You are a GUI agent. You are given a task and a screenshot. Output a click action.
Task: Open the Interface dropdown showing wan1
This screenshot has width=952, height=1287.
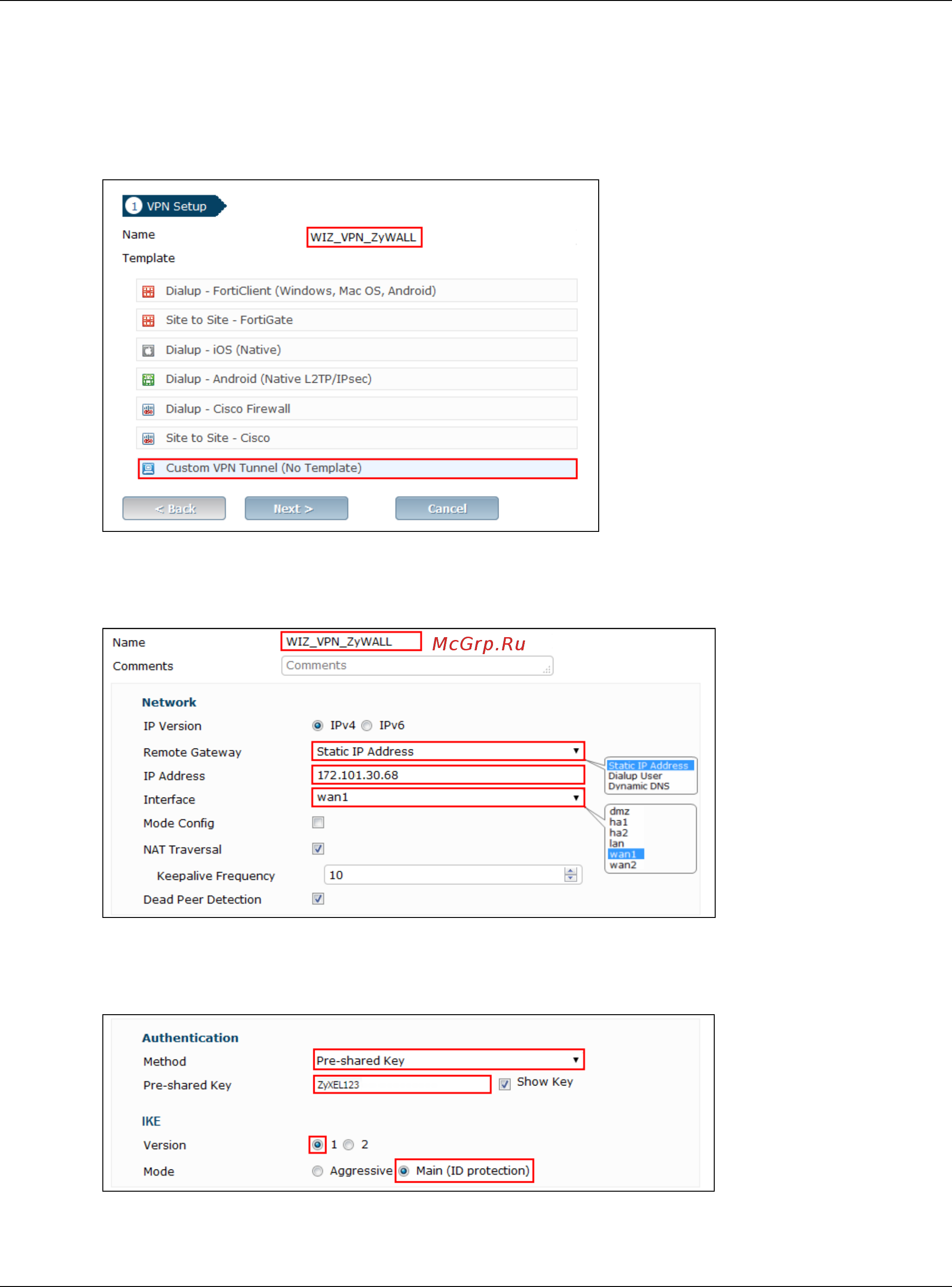pos(448,798)
